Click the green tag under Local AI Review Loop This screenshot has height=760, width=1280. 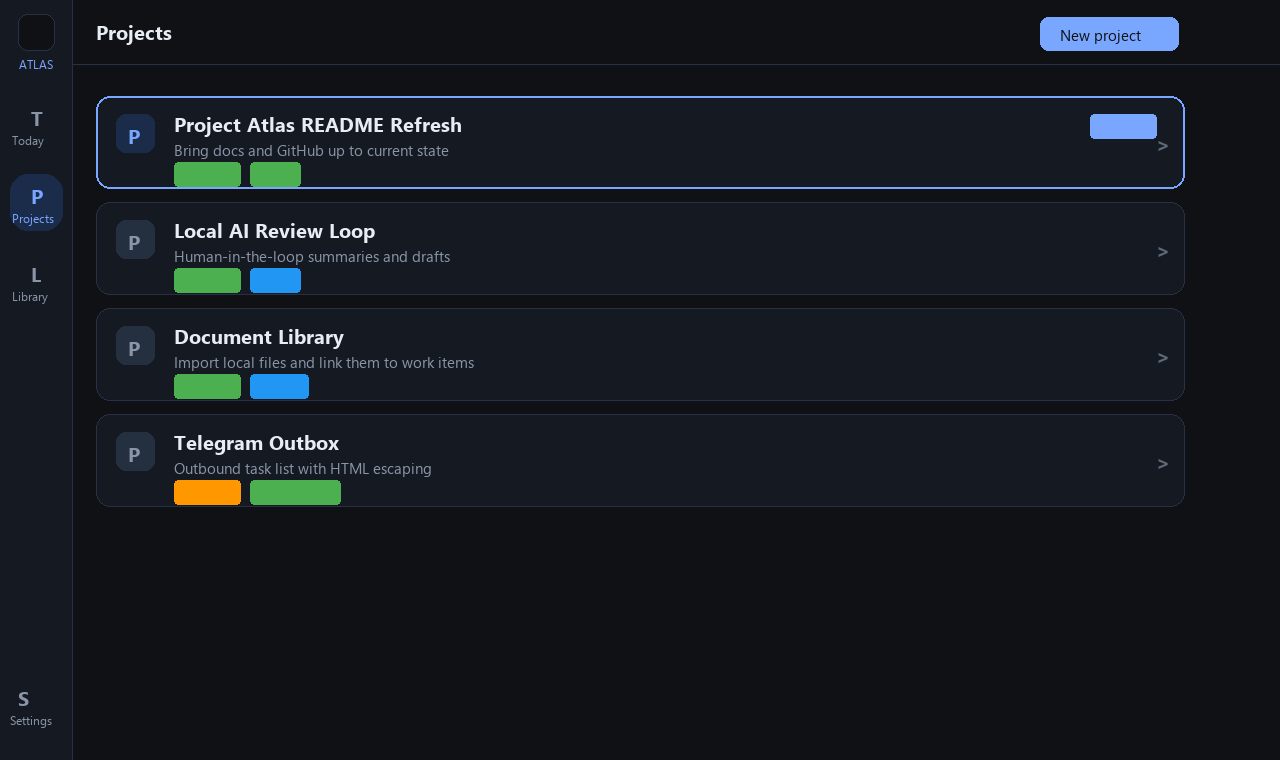pos(207,281)
